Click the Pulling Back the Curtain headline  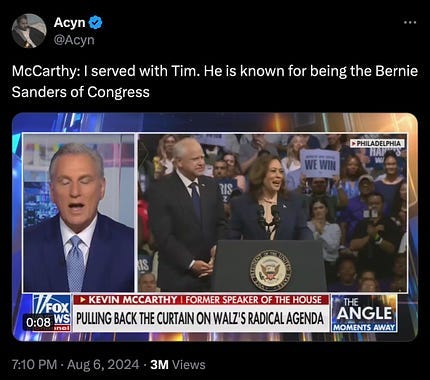(201, 318)
